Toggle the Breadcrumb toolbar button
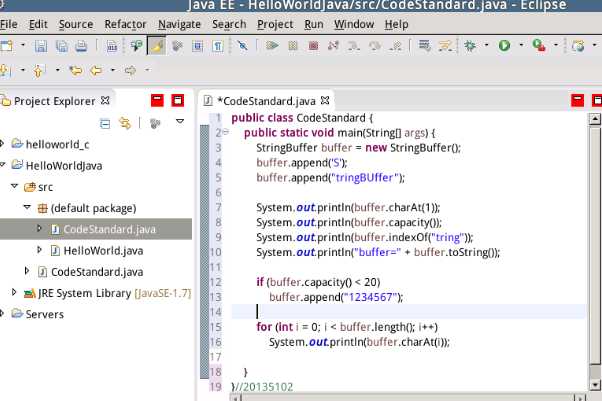 click(136, 46)
